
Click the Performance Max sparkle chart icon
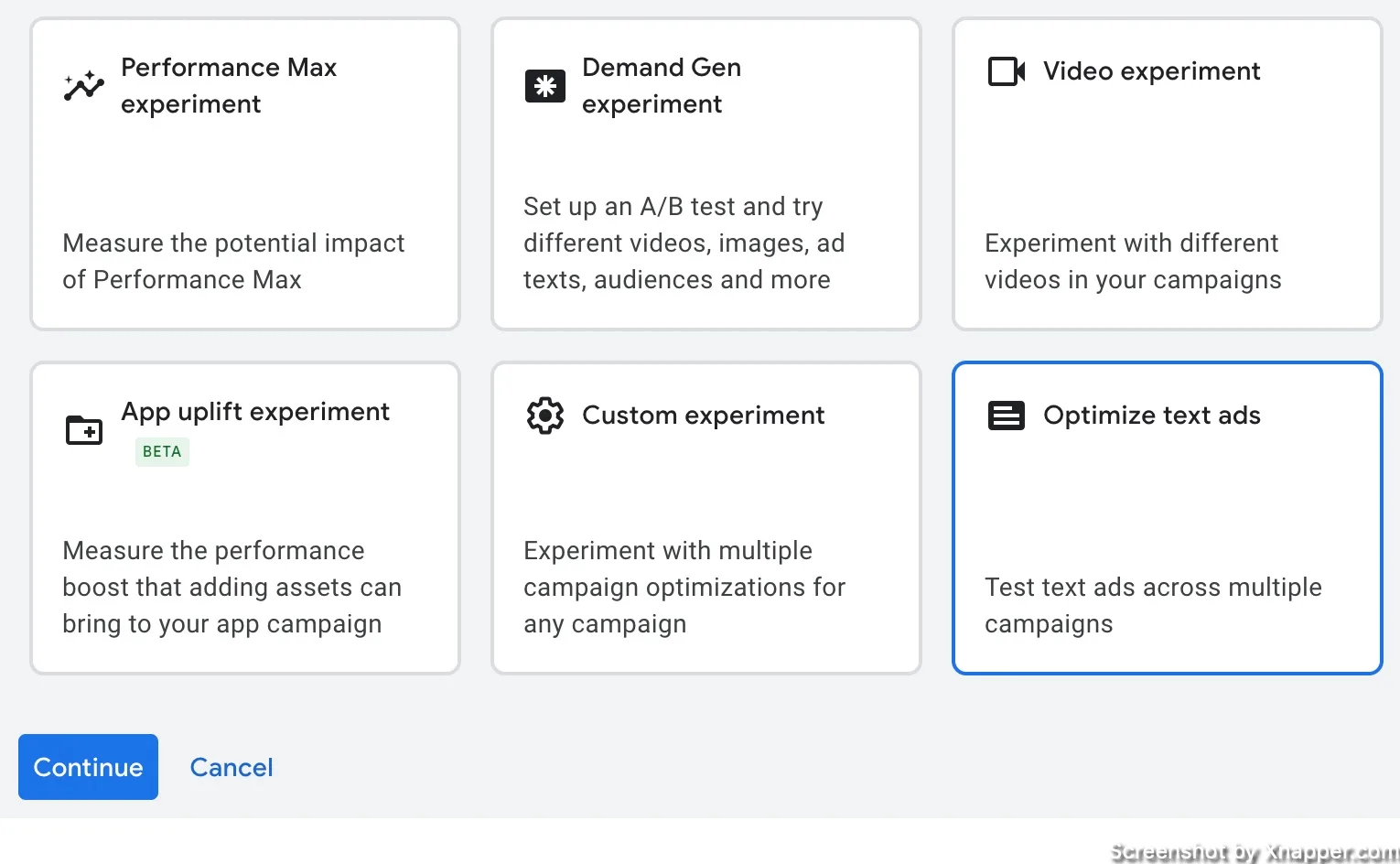(83, 86)
